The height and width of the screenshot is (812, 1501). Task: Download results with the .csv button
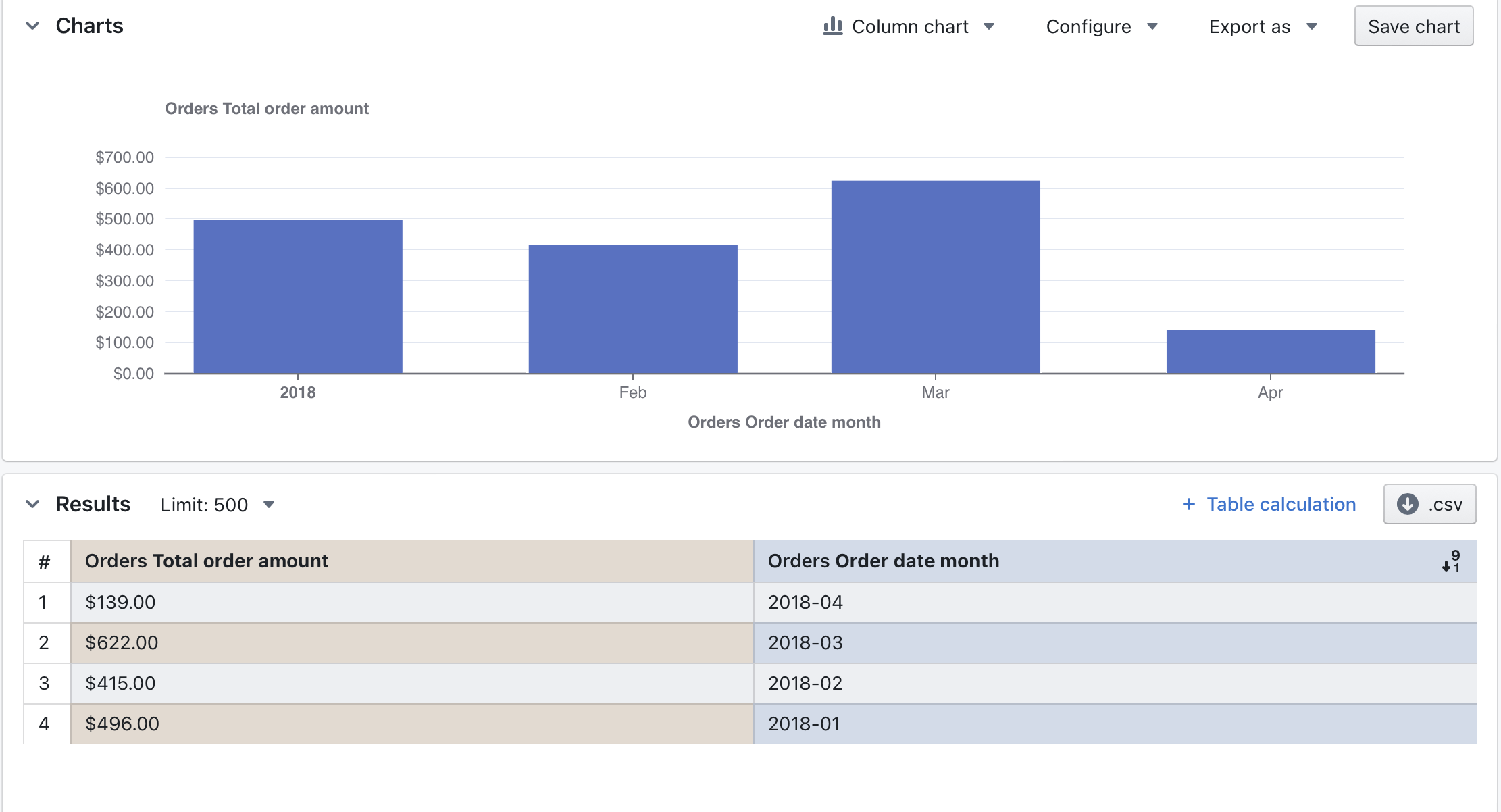click(1429, 504)
